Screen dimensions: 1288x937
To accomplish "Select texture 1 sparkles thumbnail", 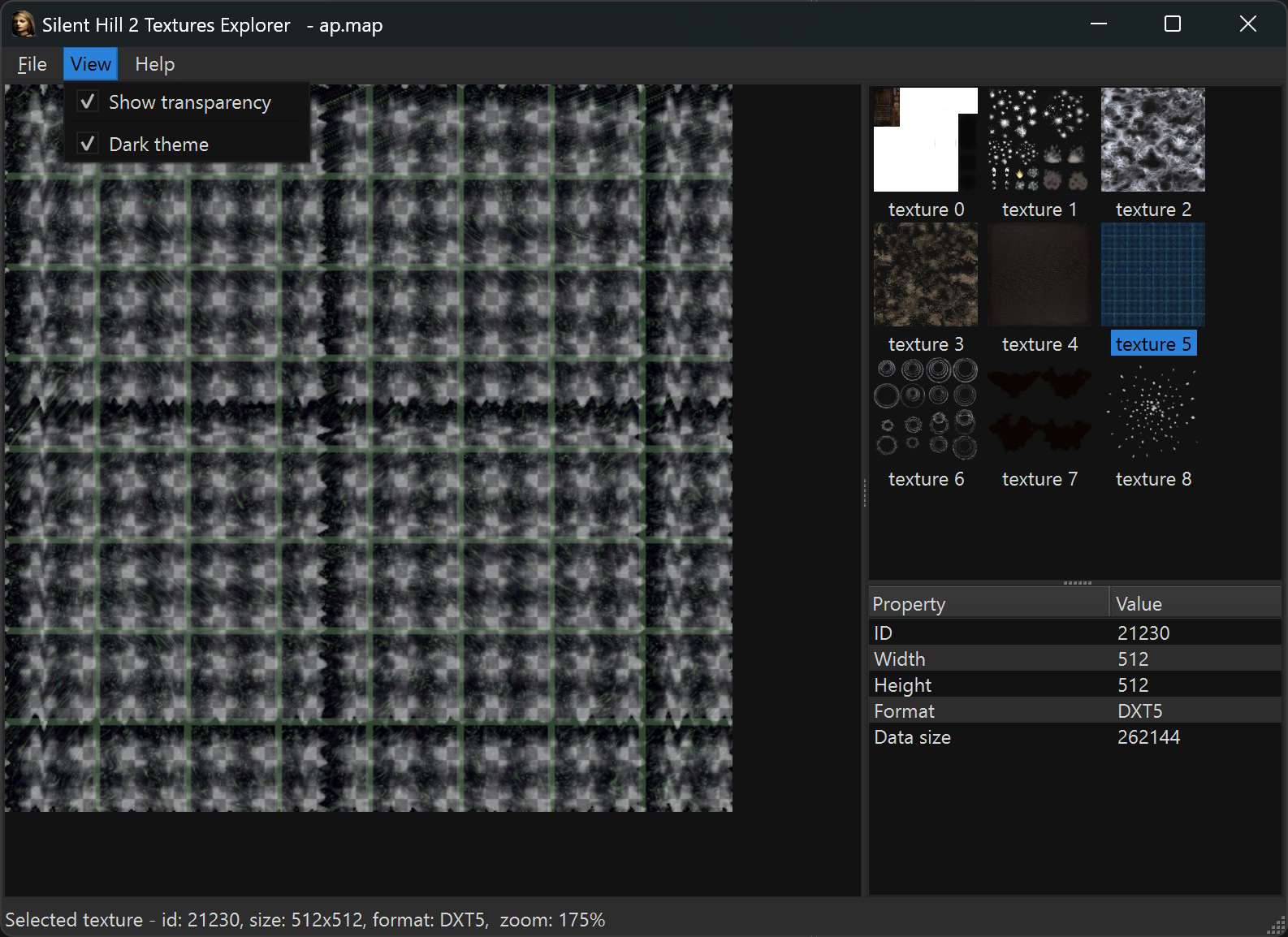I will 1039,140.
